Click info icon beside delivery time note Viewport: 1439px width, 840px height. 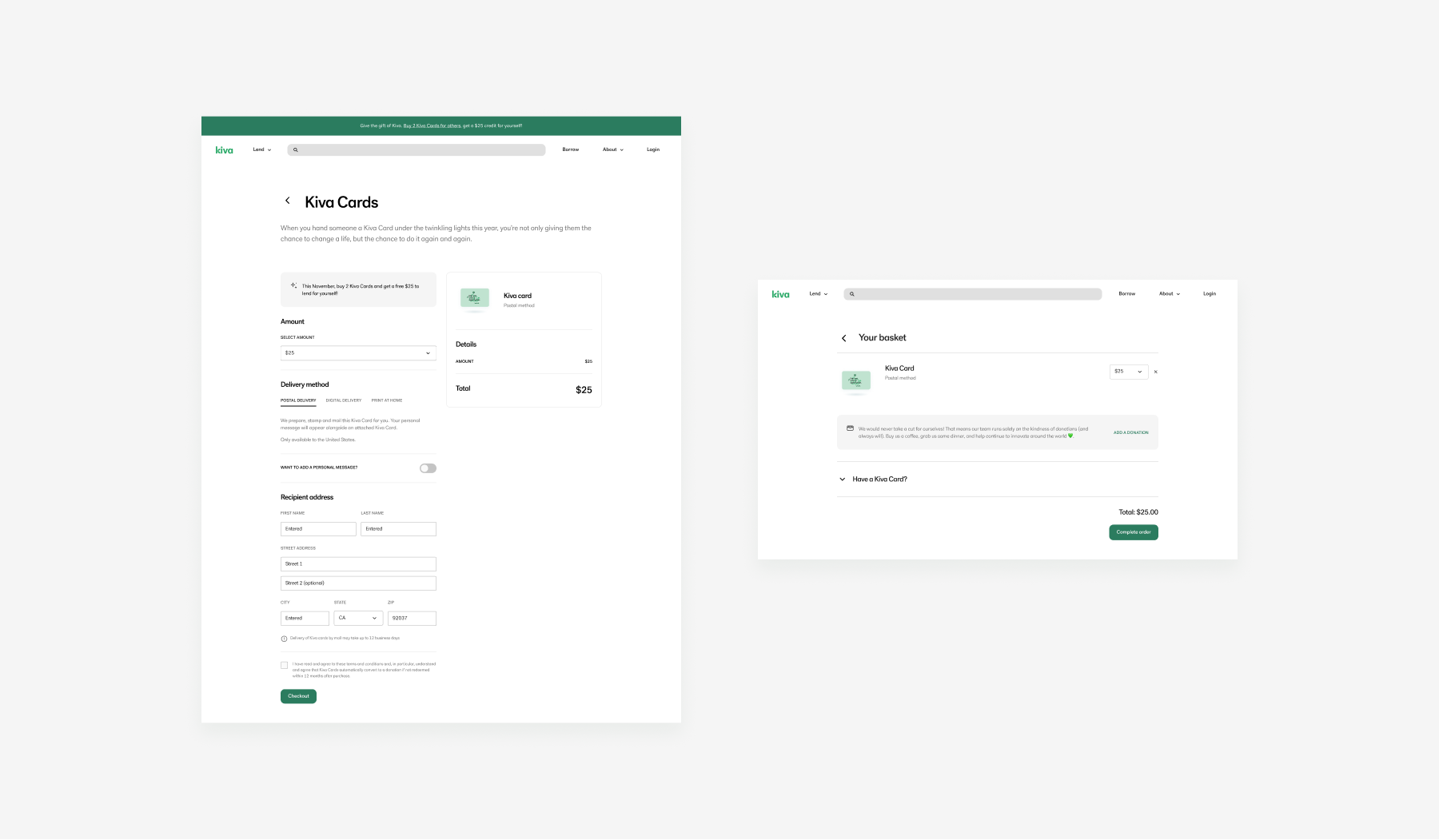tap(284, 639)
